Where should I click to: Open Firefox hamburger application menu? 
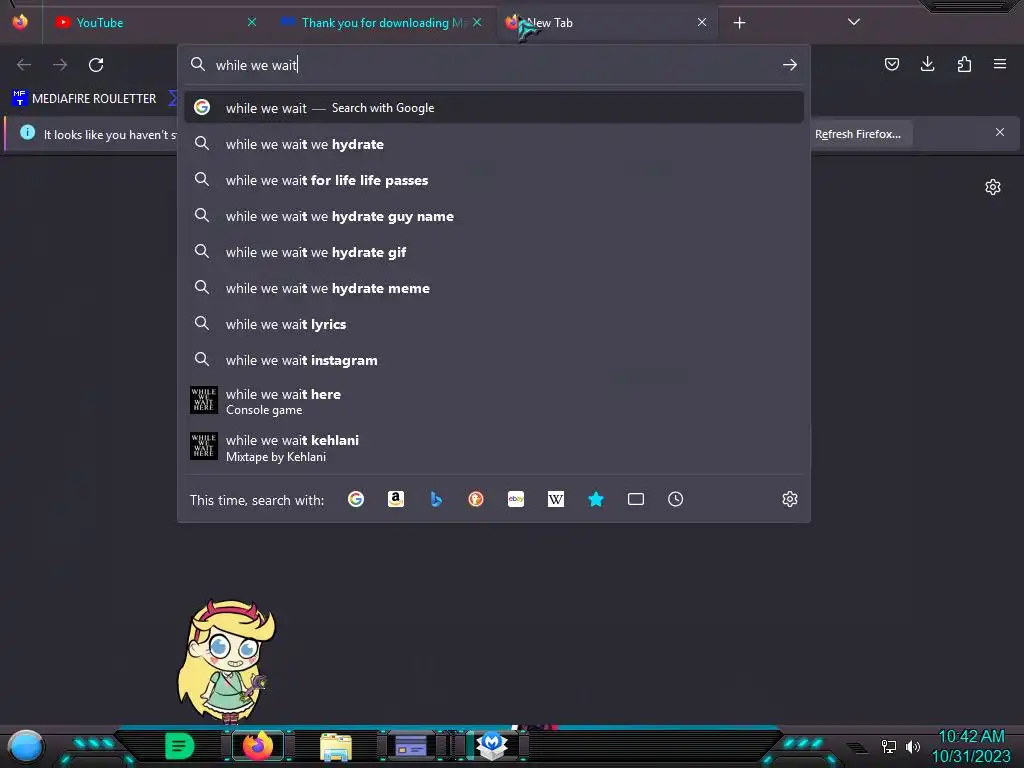pos(999,64)
